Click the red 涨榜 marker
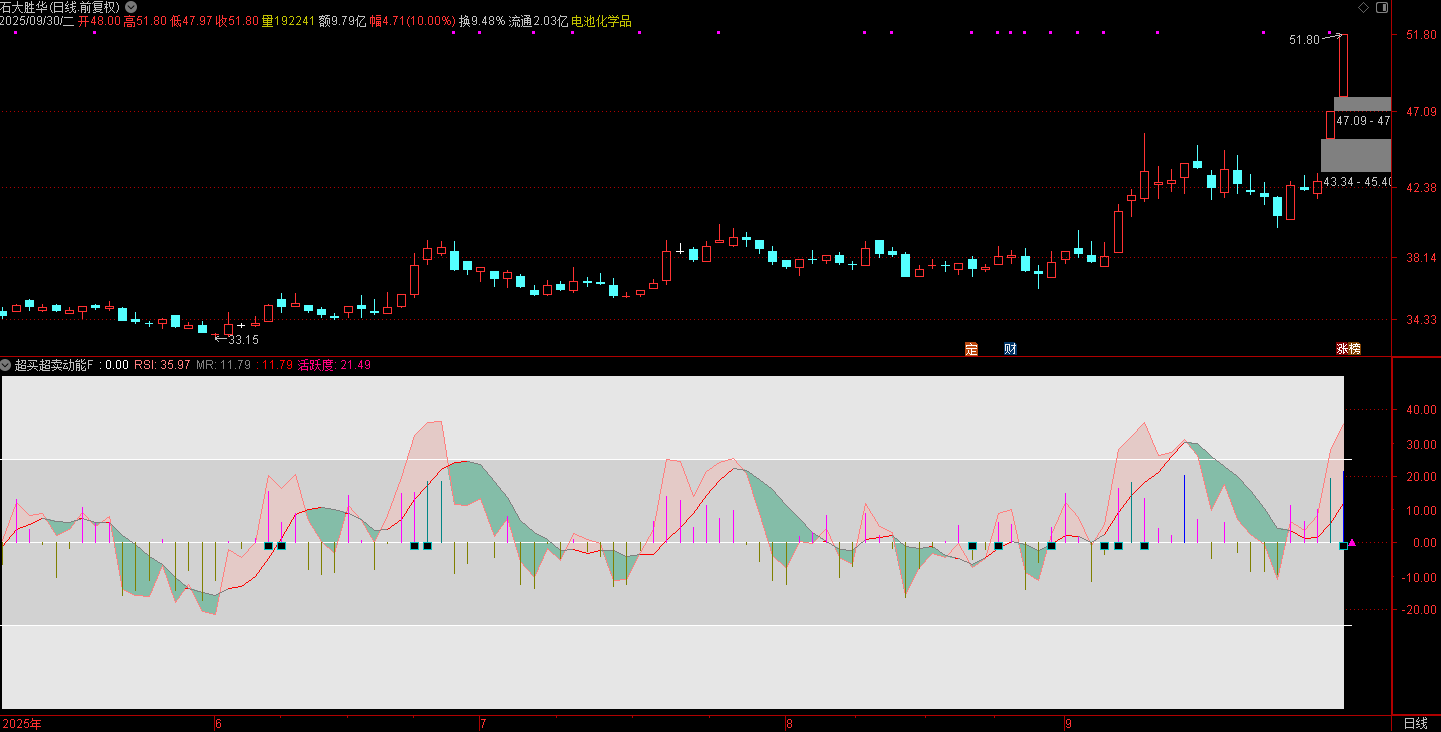 1348,349
